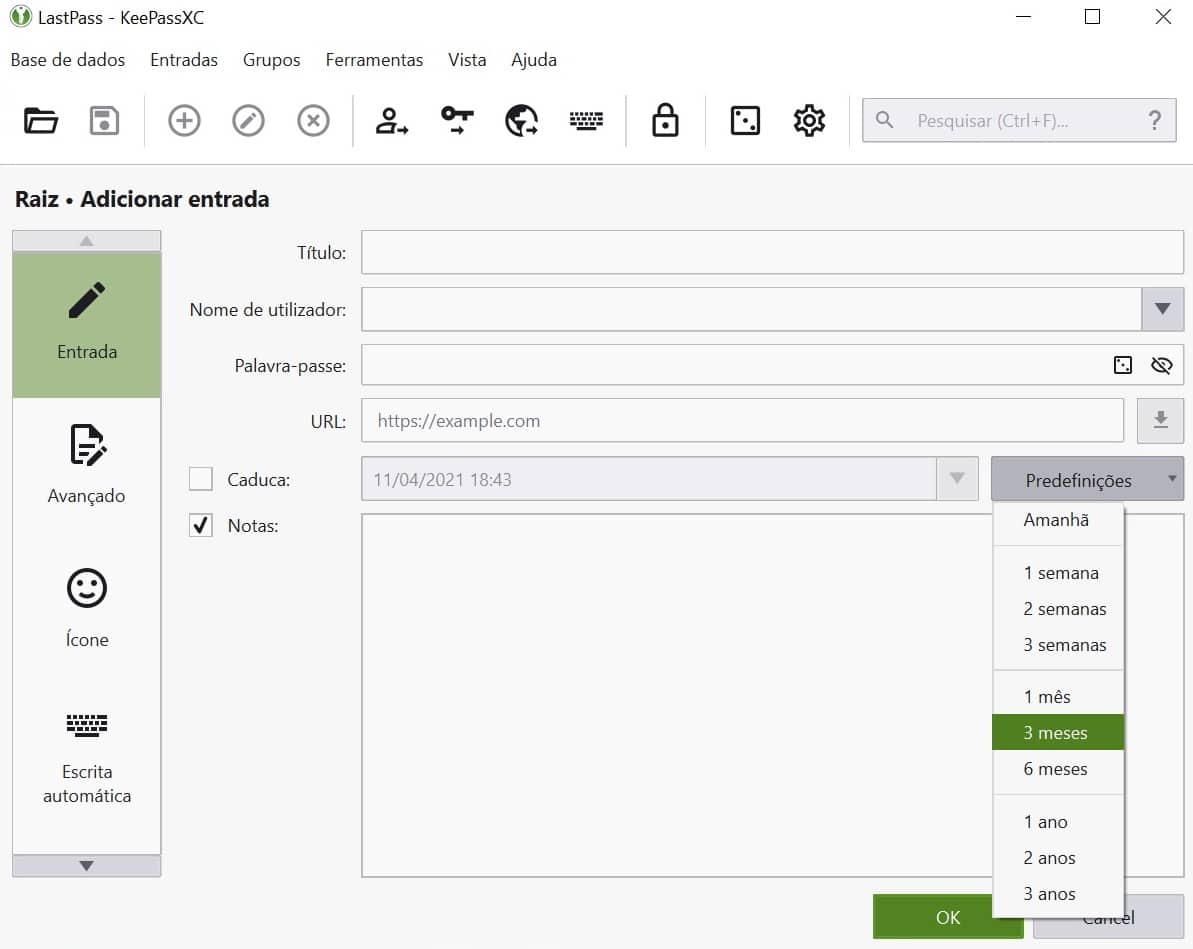
Task: Enable the Caduca expiry checkbox
Action: point(201,480)
